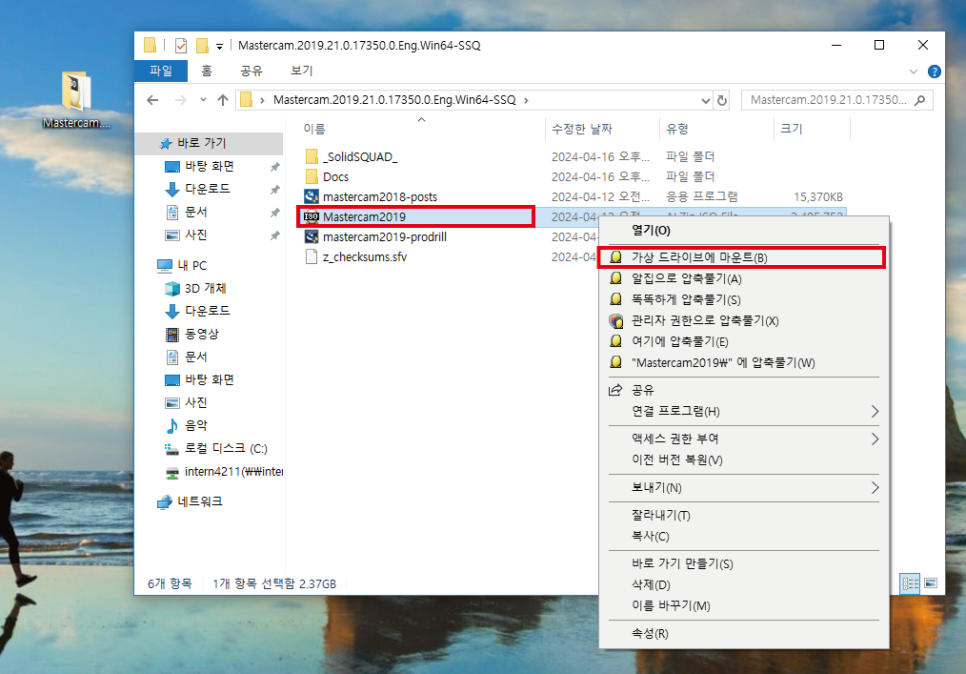Choose 이전 버전 복원(V)
966x674 pixels.
pos(744,460)
